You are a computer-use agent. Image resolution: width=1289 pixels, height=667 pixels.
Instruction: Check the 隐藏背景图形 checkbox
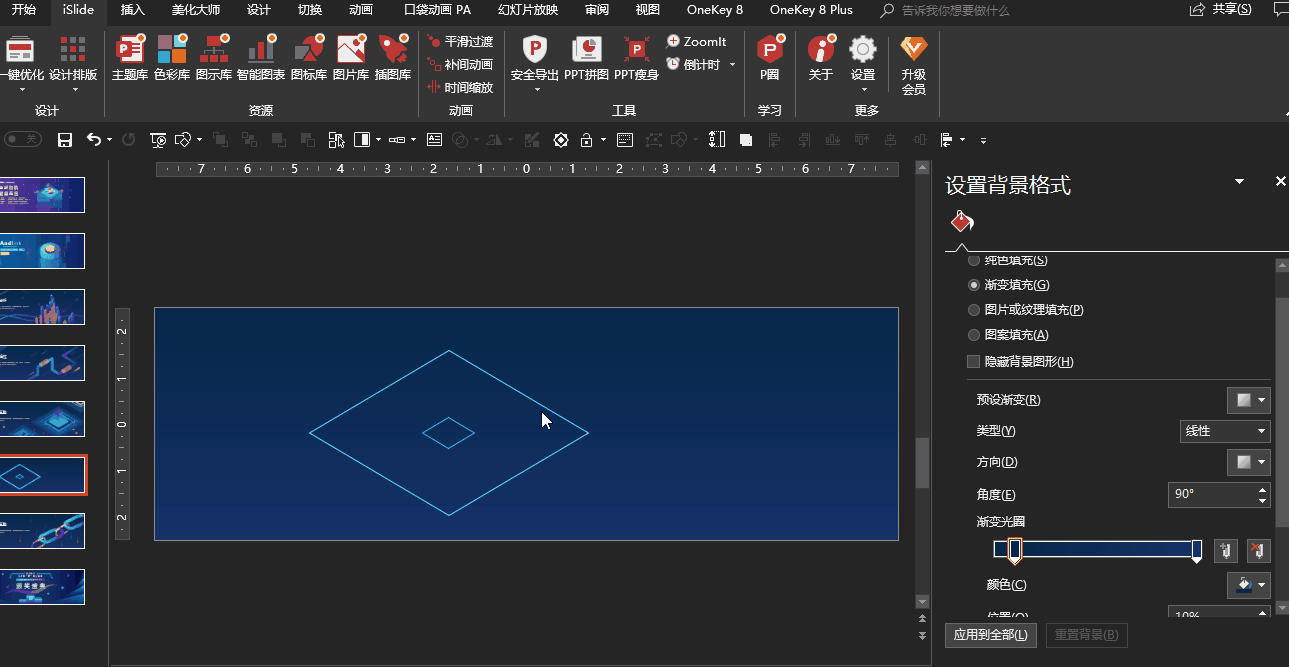(974, 362)
